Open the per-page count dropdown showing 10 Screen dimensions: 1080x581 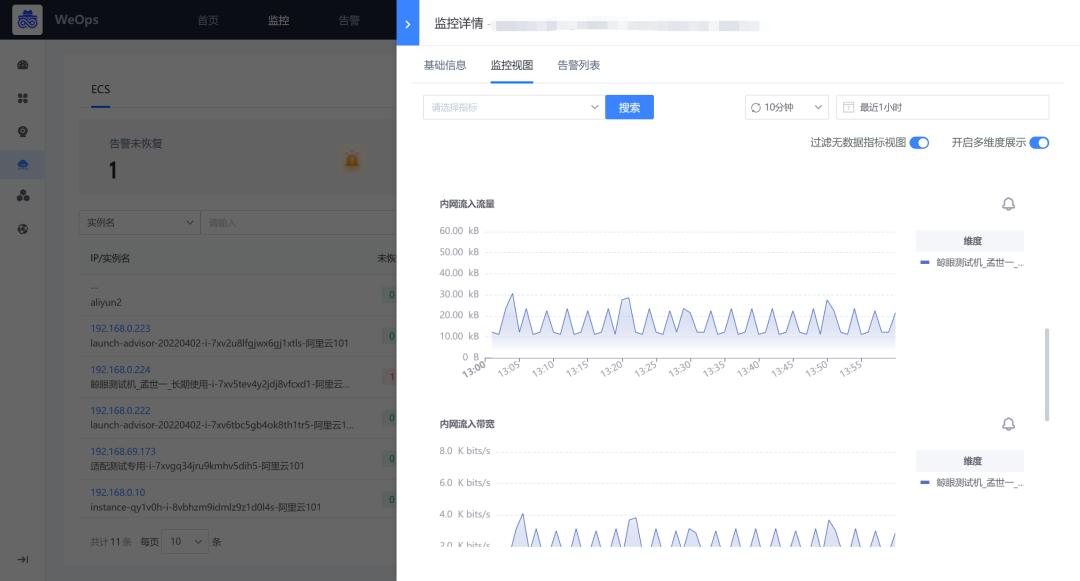pos(185,540)
